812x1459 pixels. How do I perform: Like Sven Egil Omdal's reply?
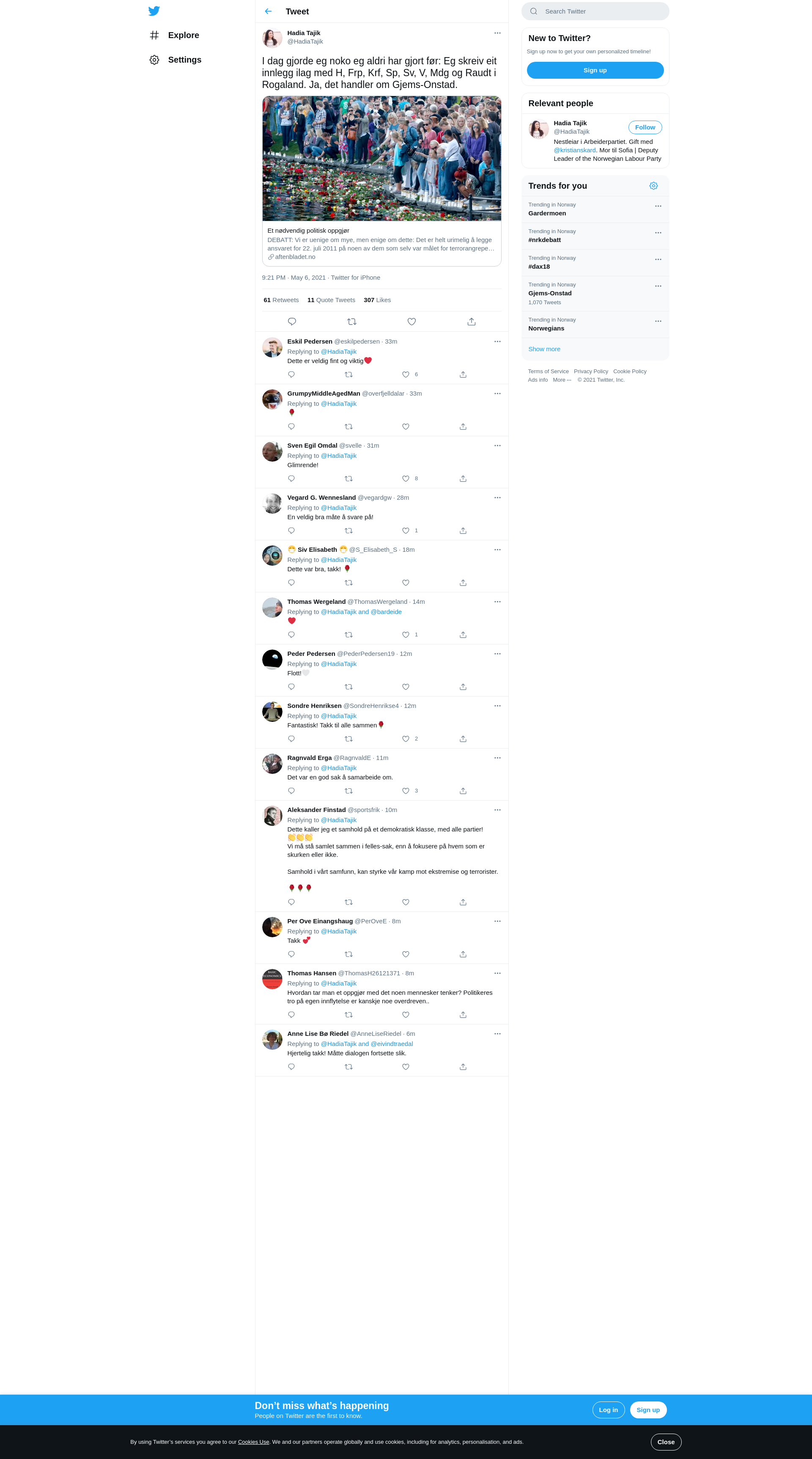[x=406, y=479]
